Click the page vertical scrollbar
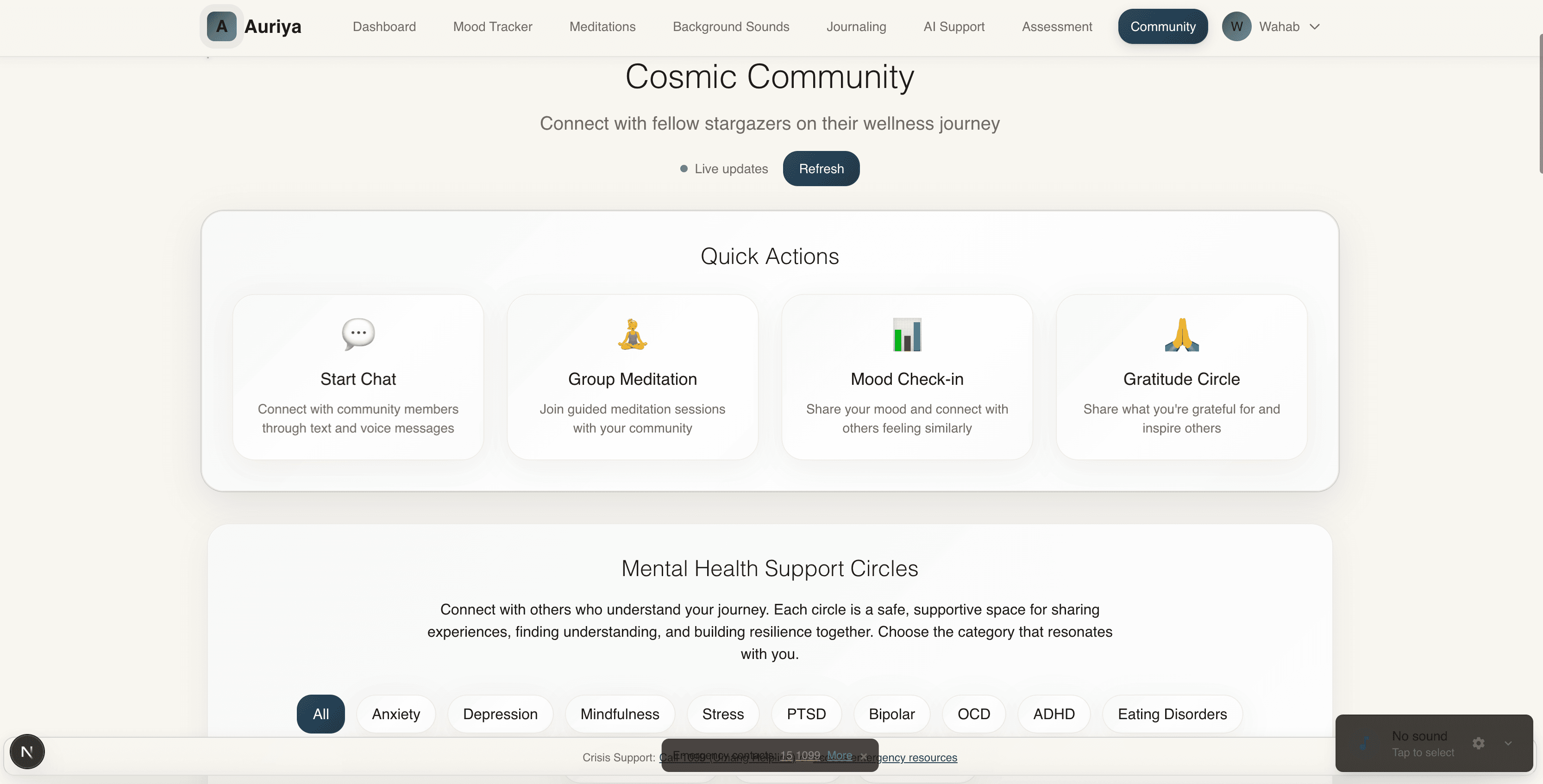Image resolution: width=1543 pixels, height=784 pixels. tap(1540, 103)
